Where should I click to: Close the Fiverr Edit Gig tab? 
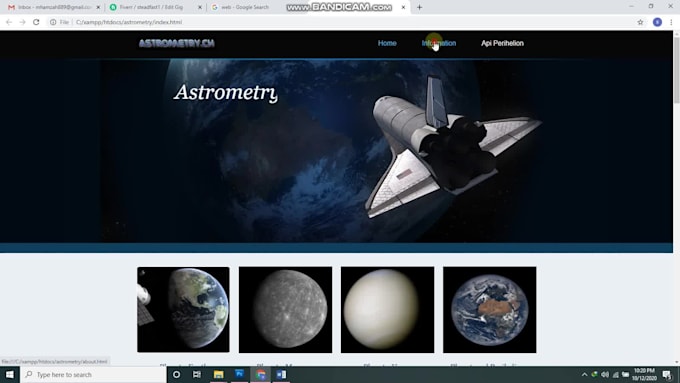click(x=200, y=7)
